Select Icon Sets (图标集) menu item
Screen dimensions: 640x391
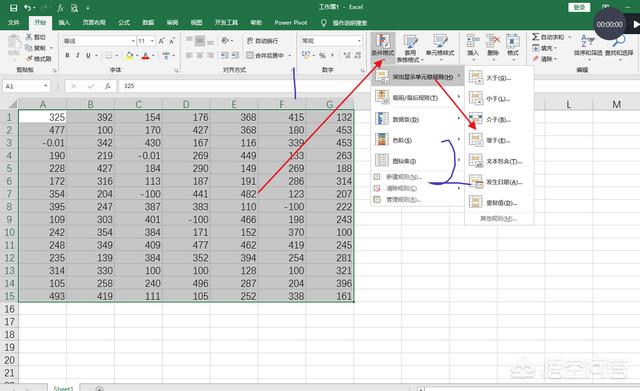(418, 161)
